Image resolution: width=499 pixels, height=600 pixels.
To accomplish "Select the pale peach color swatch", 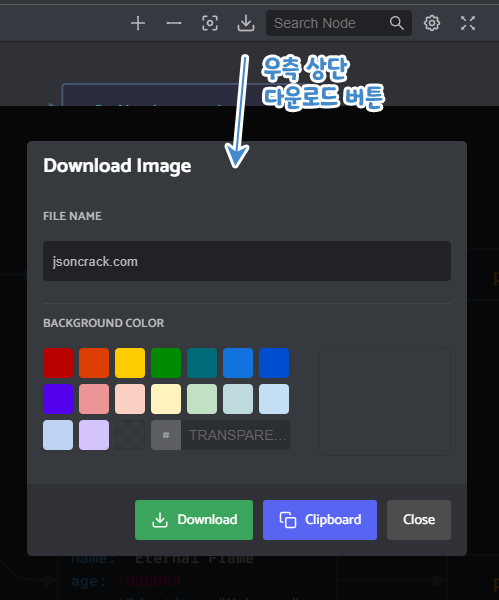I will (x=130, y=399).
